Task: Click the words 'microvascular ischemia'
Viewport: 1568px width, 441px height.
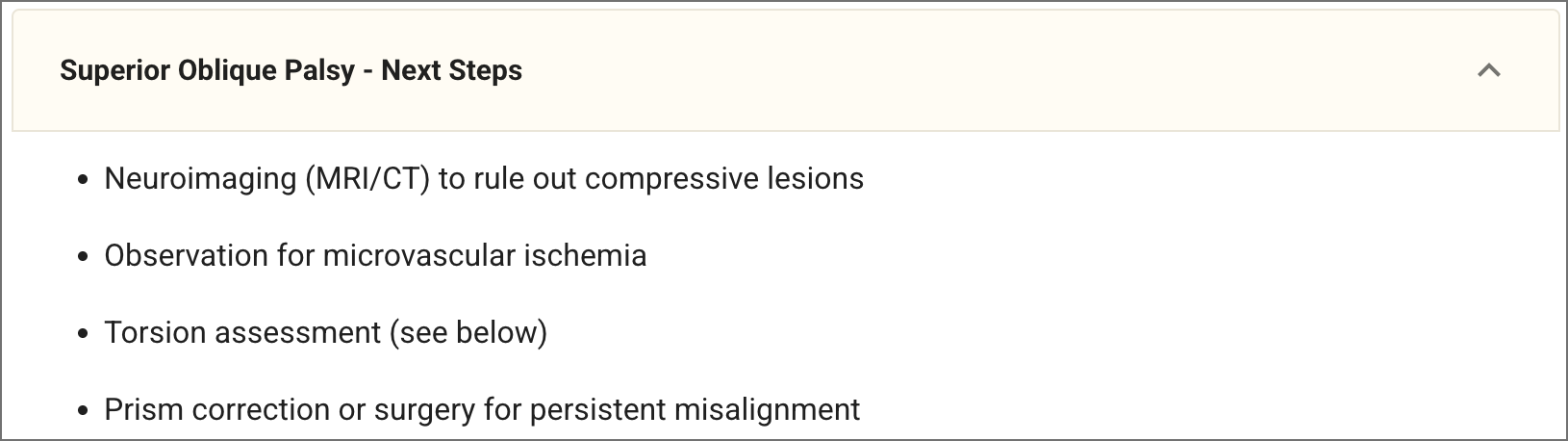Action: (484, 256)
